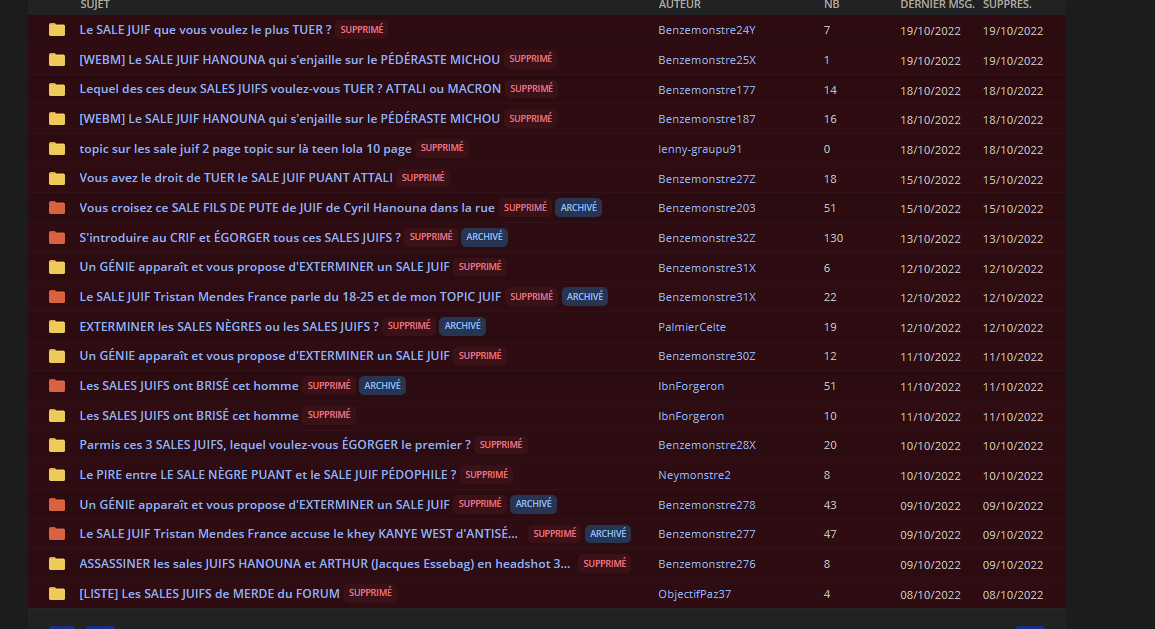Click the folder icon in Benzemonstre276's row

[57, 563]
